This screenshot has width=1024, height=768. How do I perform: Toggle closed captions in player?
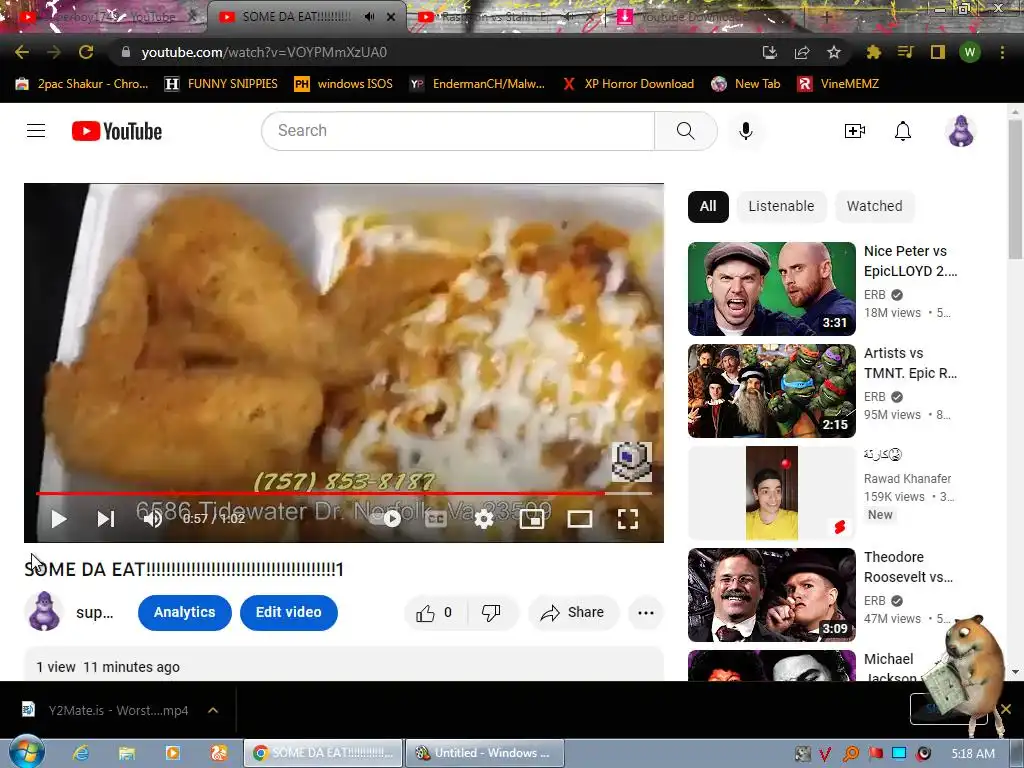pos(436,519)
